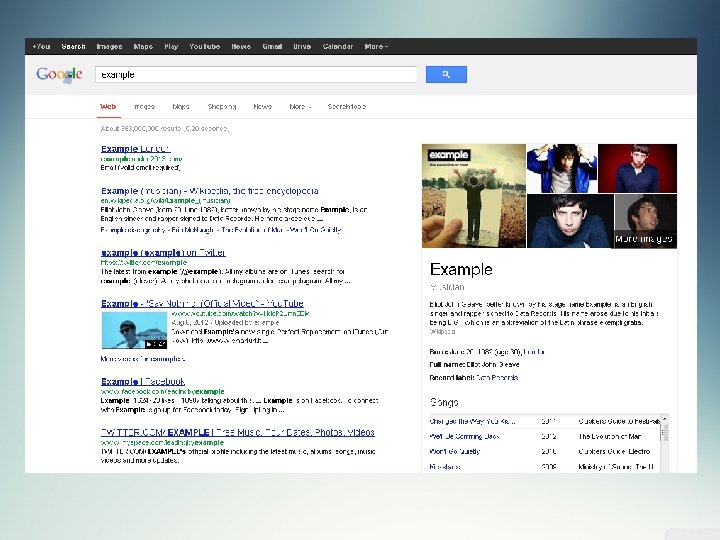Viewport: 720px width, 540px height.
Task: Open YouTube in the black top bar
Action: point(205,46)
